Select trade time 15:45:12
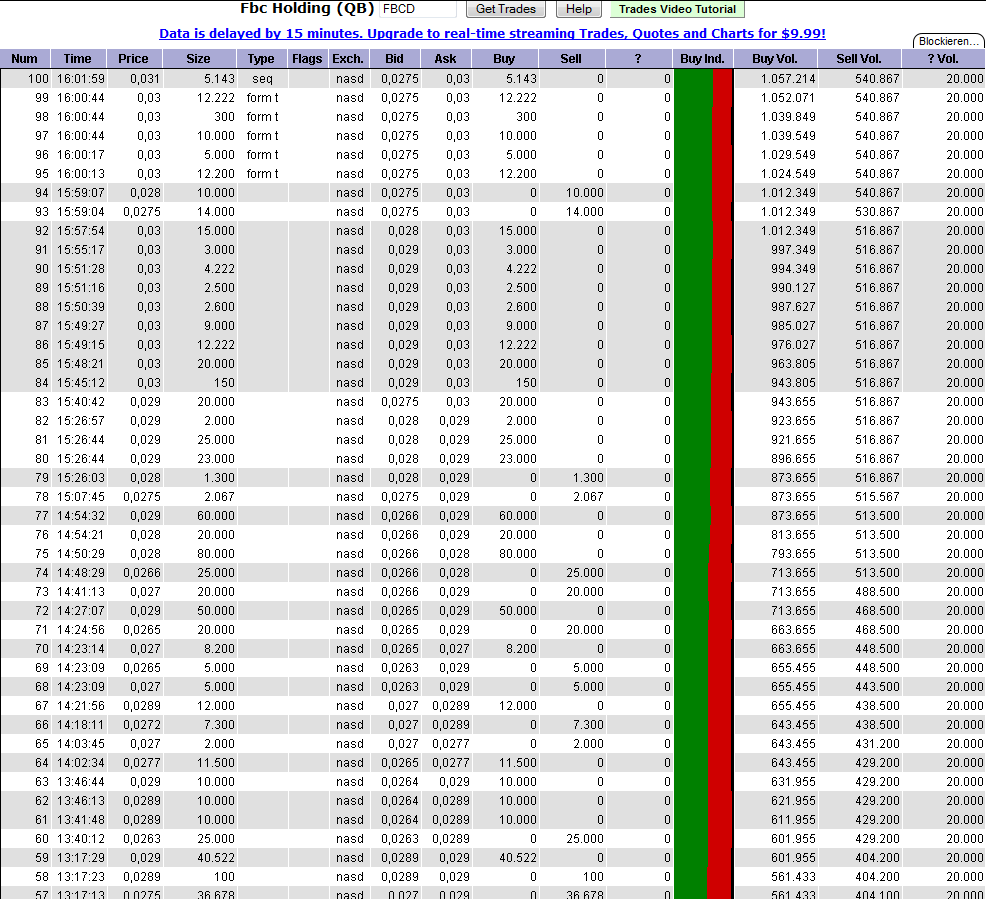986x899 pixels. [x=81, y=382]
